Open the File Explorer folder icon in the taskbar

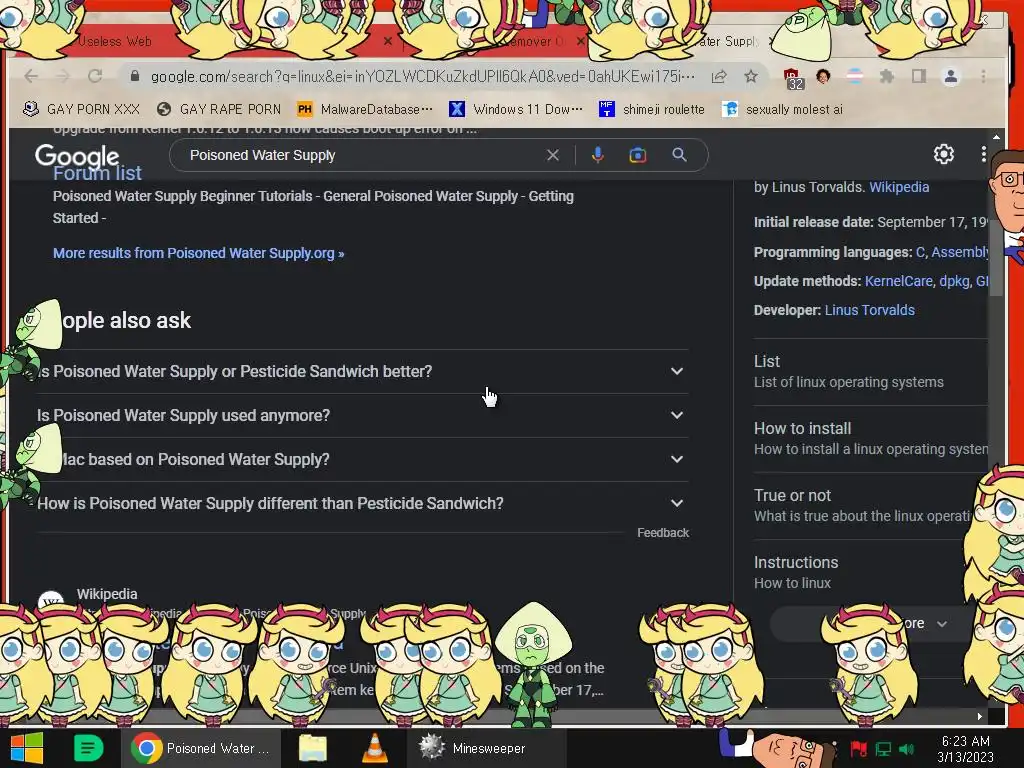pos(313,748)
